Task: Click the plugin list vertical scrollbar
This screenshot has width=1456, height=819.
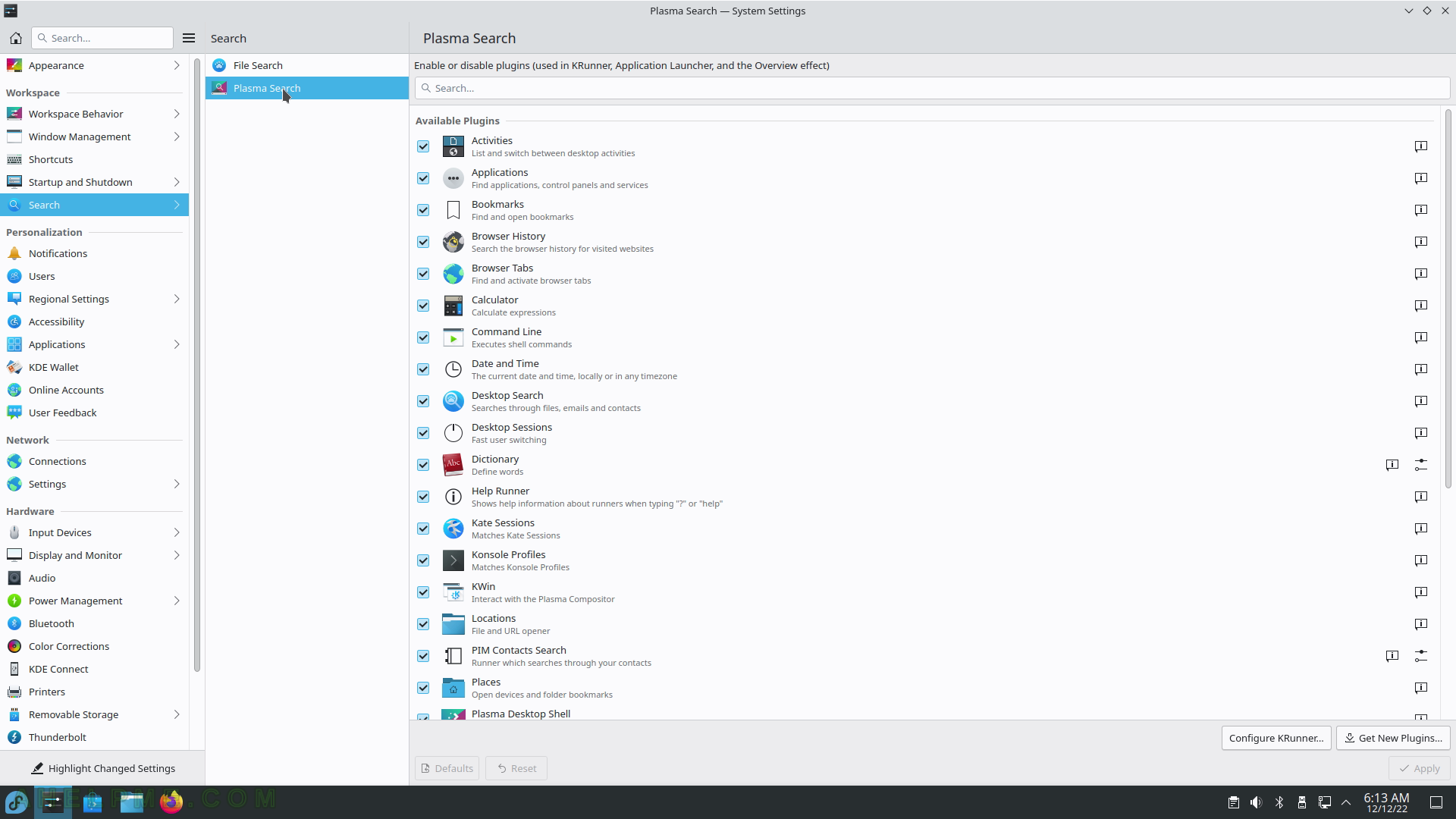Action: 1448,300
